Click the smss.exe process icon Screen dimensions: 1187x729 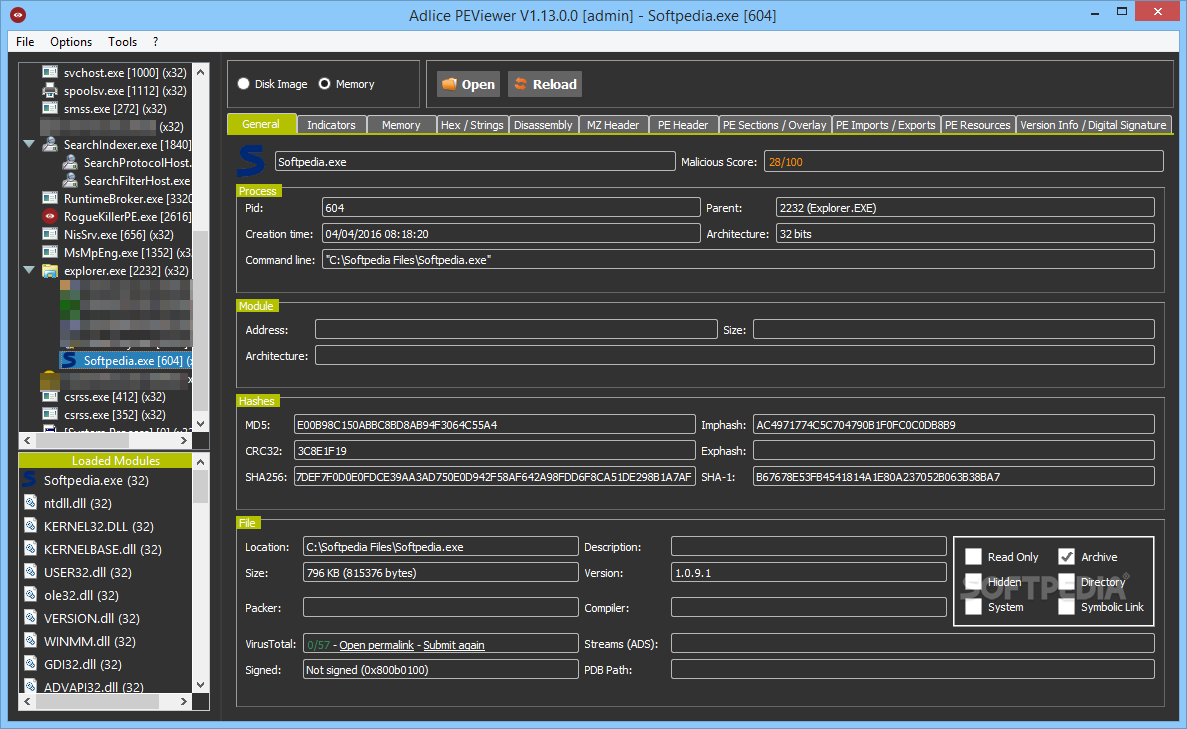click(x=50, y=109)
